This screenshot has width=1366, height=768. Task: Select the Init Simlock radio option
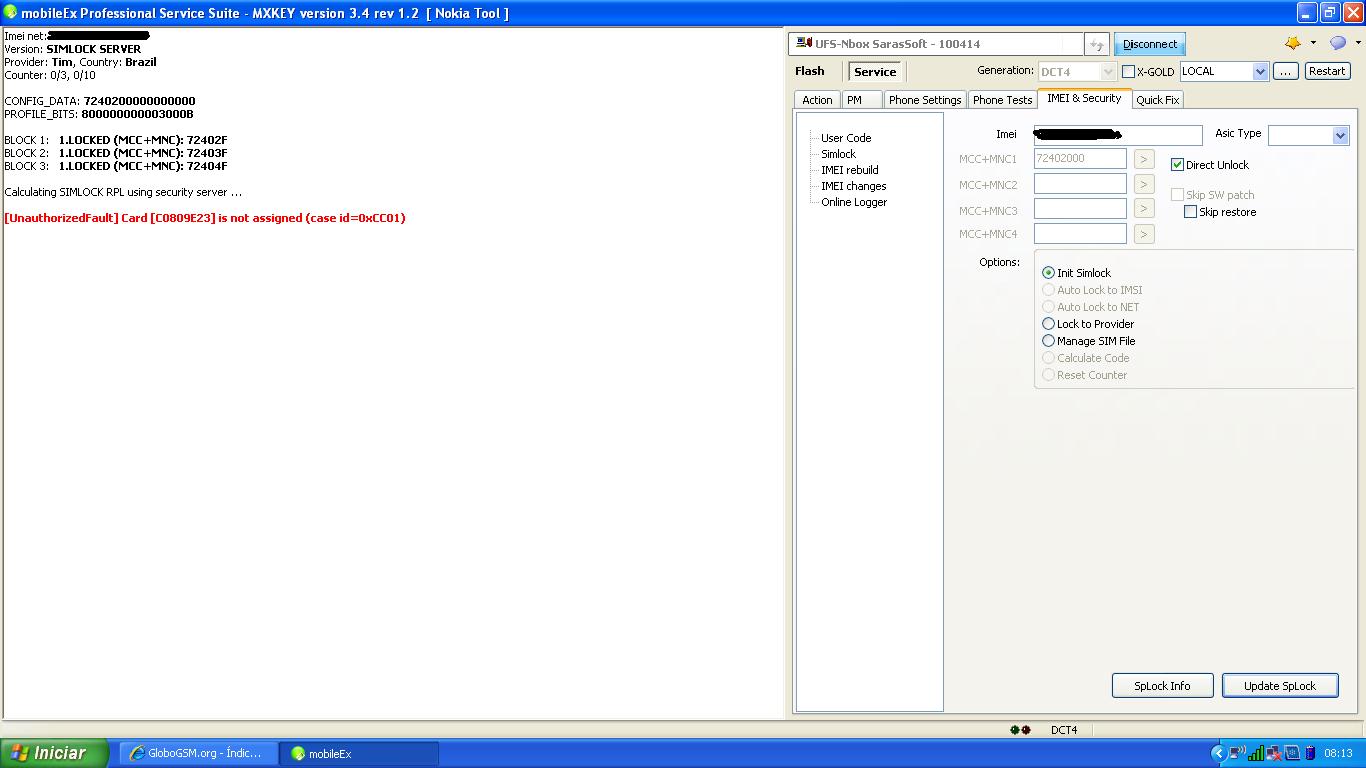1048,273
